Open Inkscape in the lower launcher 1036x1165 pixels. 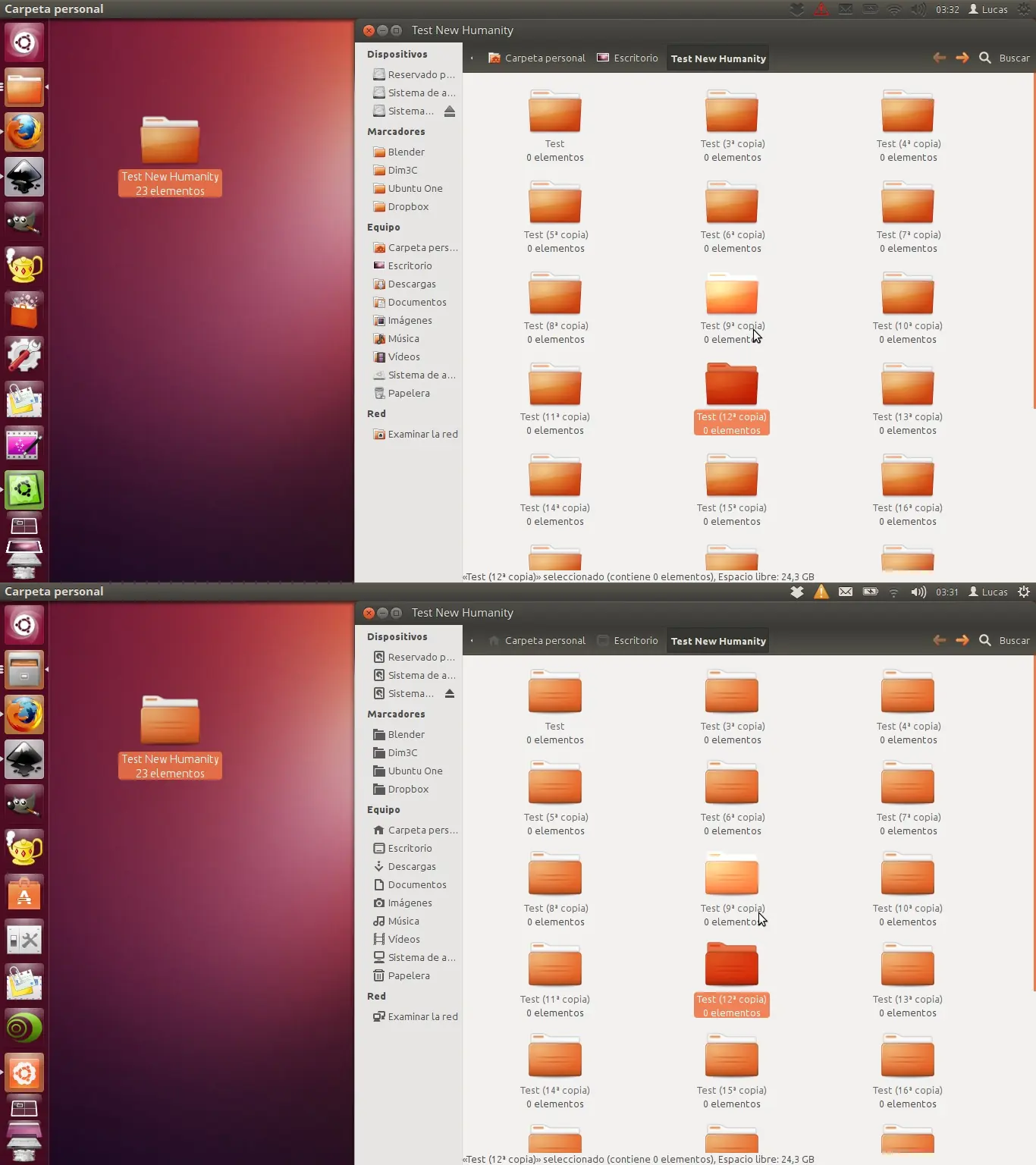(24, 759)
